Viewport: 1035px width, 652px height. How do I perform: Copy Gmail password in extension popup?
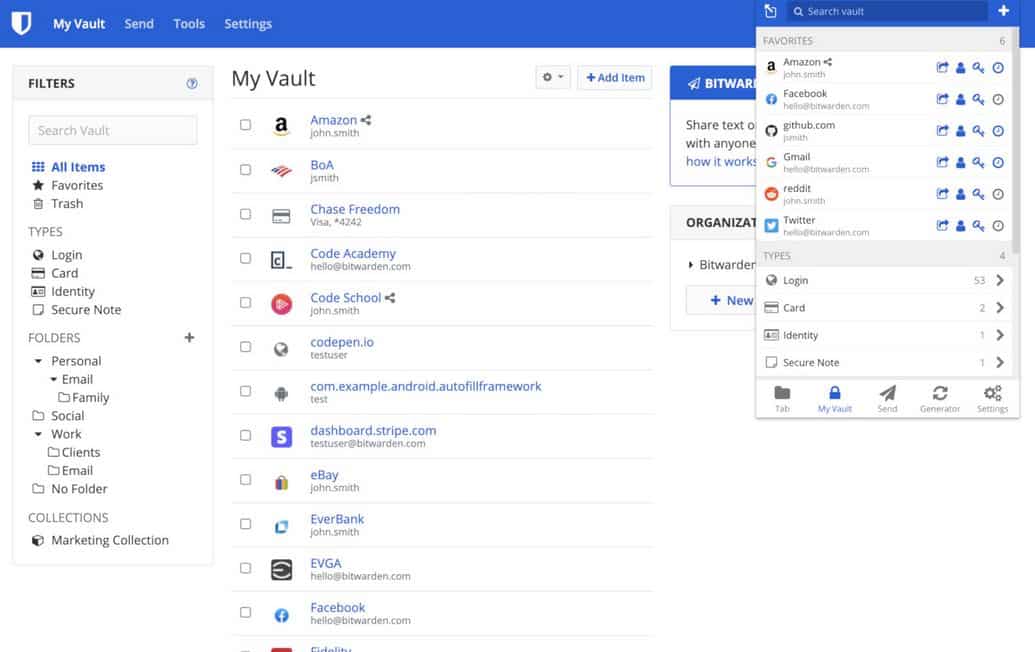(x=978, y=162)
